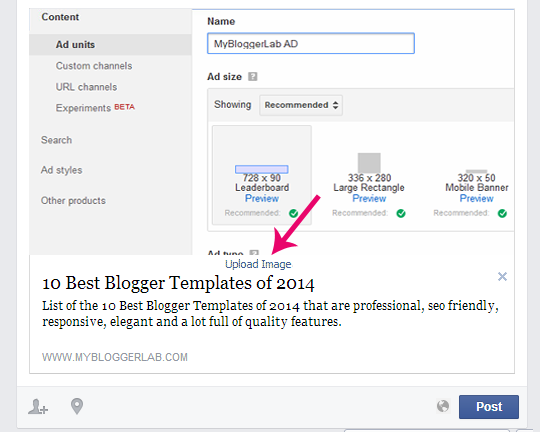Select the 728 x 90 Leaderboard size

tap(262, 175)
